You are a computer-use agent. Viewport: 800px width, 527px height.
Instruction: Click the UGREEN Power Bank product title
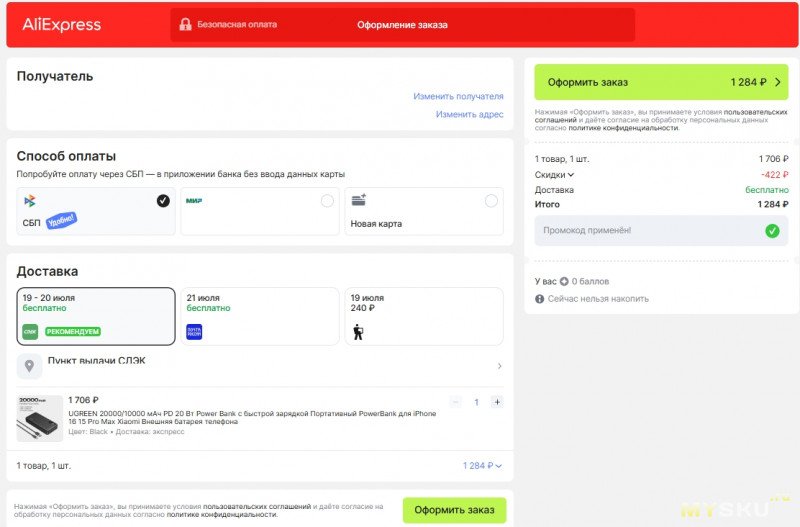pyautogui.click(x=252, y=417)
